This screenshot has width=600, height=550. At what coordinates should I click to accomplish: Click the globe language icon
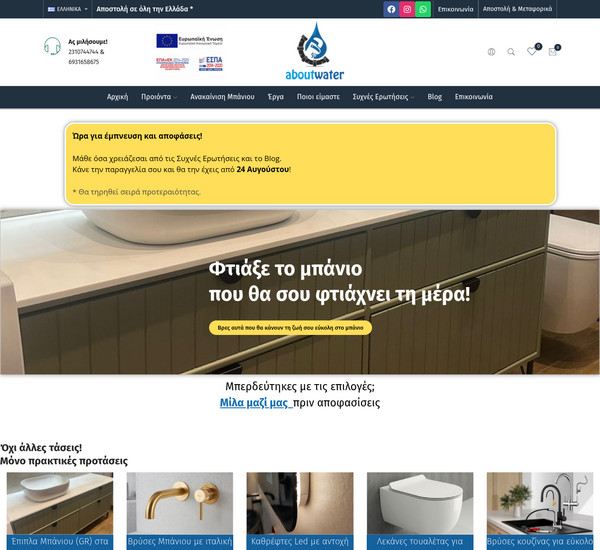tap(491, 52)
